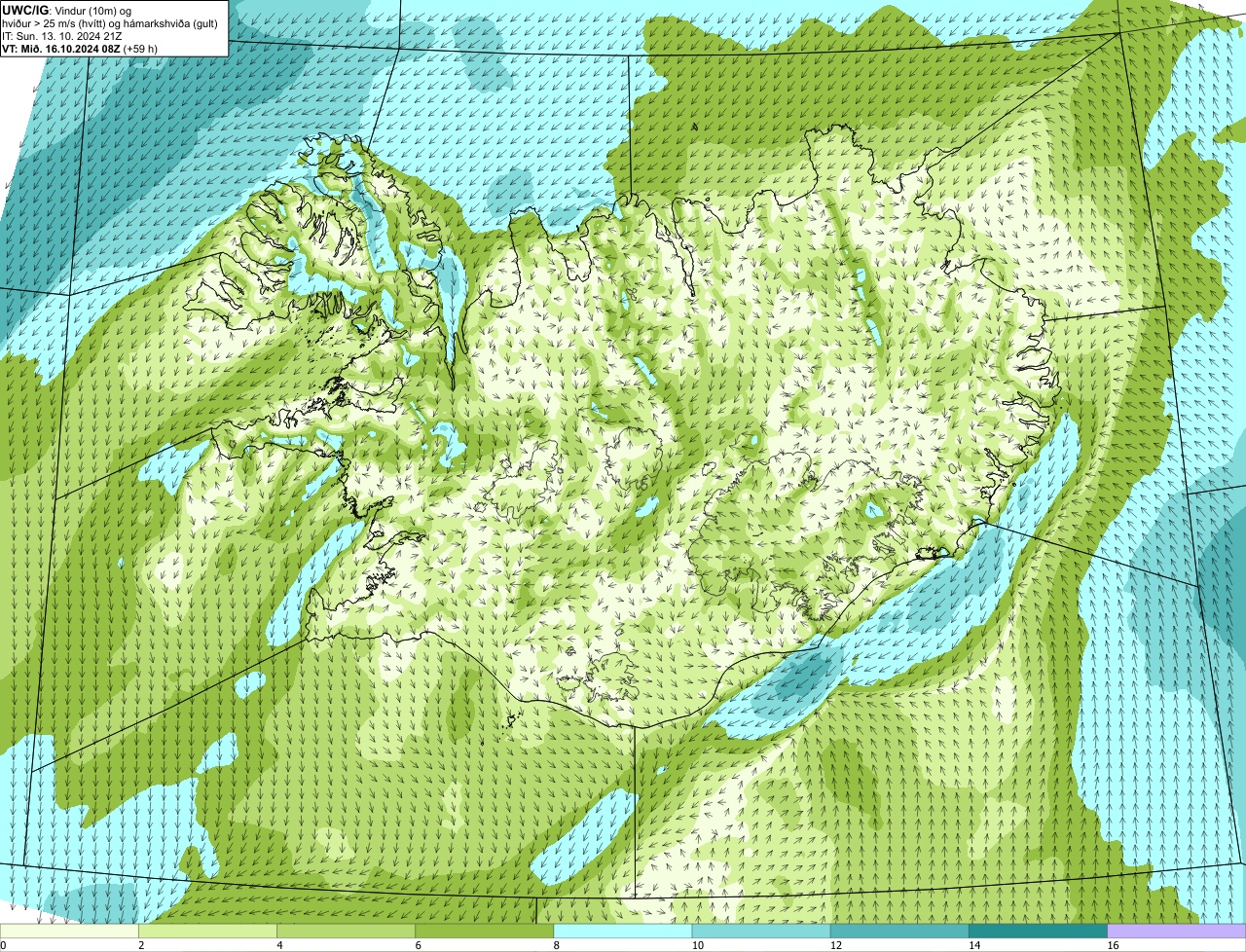Click the 'IT: Sun. 13. 10. 2024 21Z' line

tap(61, 36)
